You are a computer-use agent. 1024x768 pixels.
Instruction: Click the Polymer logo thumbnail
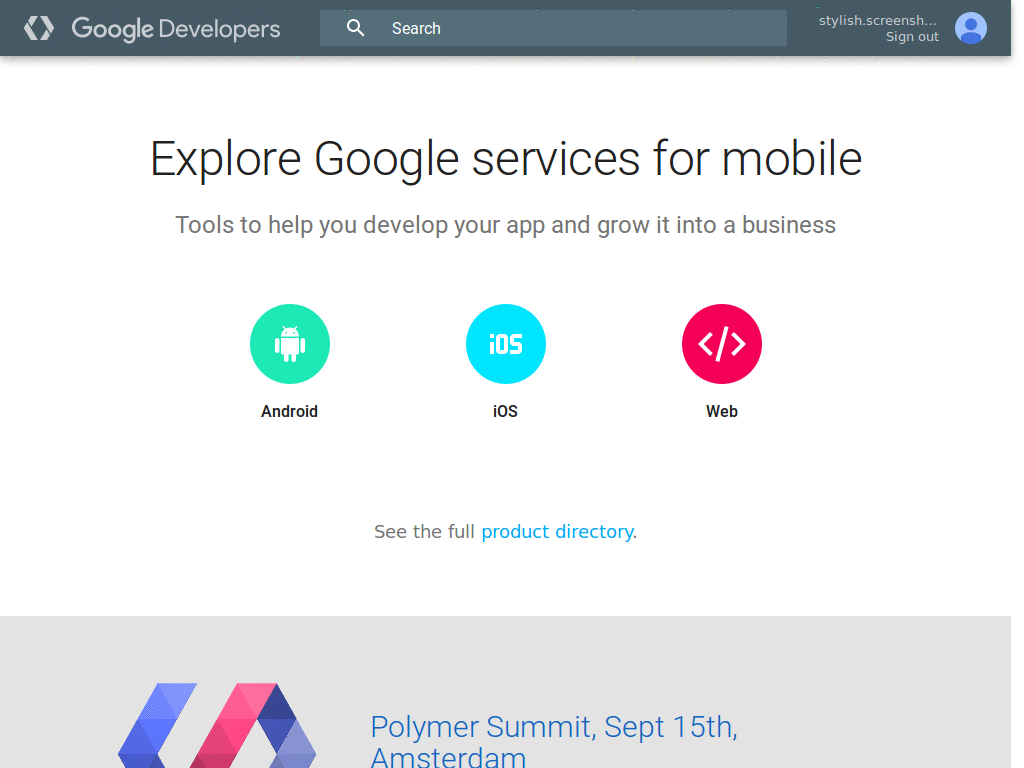click(x=217, y=726)
